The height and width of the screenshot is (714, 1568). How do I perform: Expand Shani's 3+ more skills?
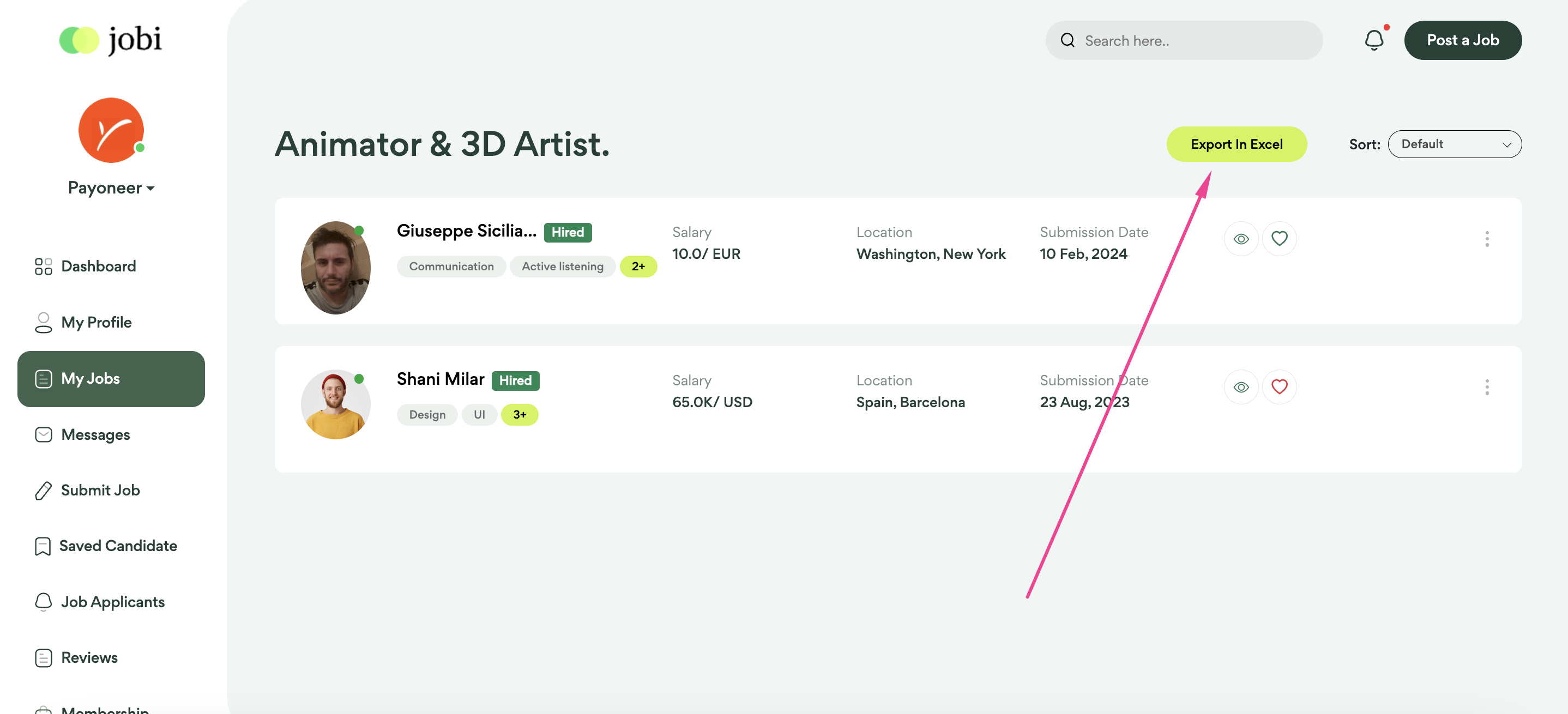click(519, 415)
